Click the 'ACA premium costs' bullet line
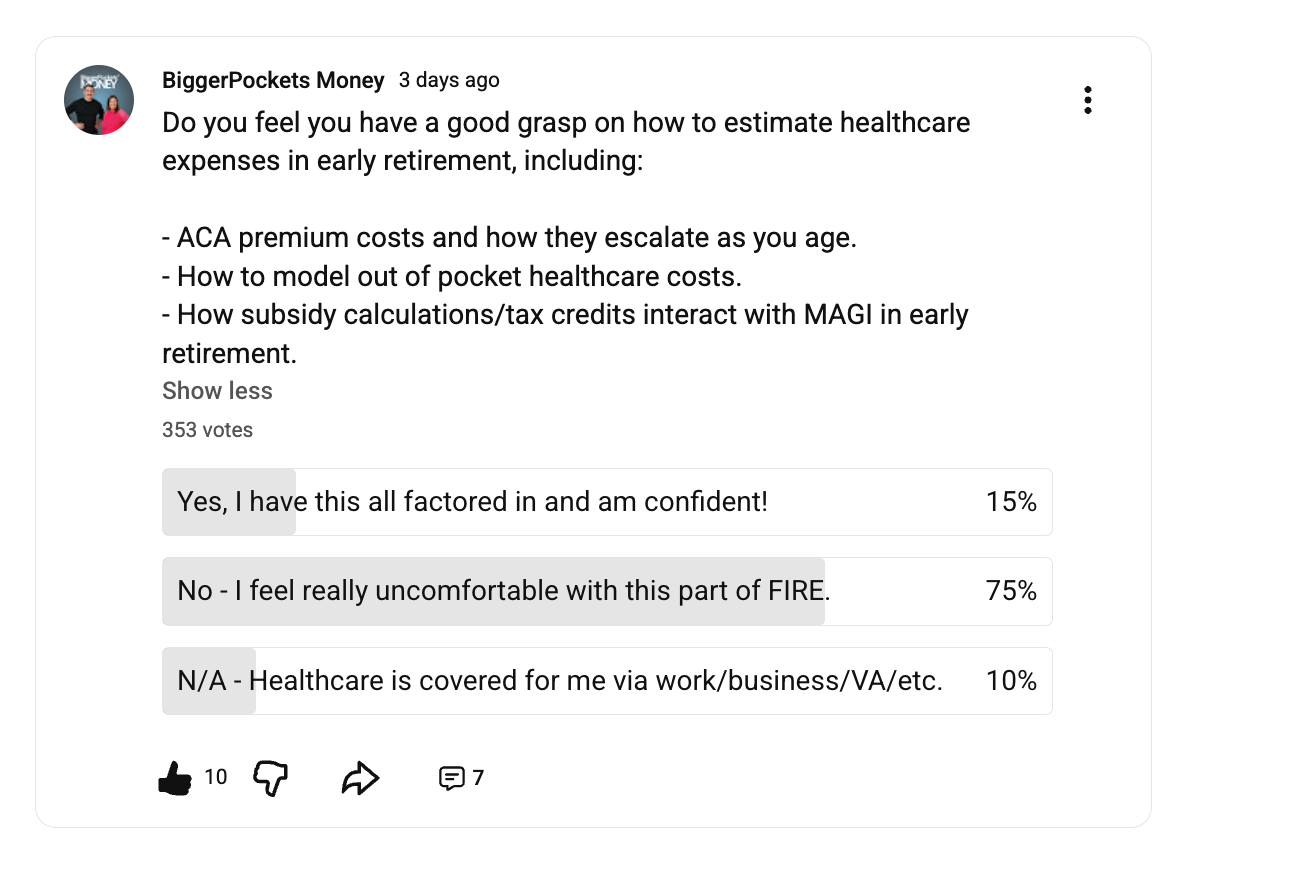Screen dimensions: 1294x869 click(509, 238)
